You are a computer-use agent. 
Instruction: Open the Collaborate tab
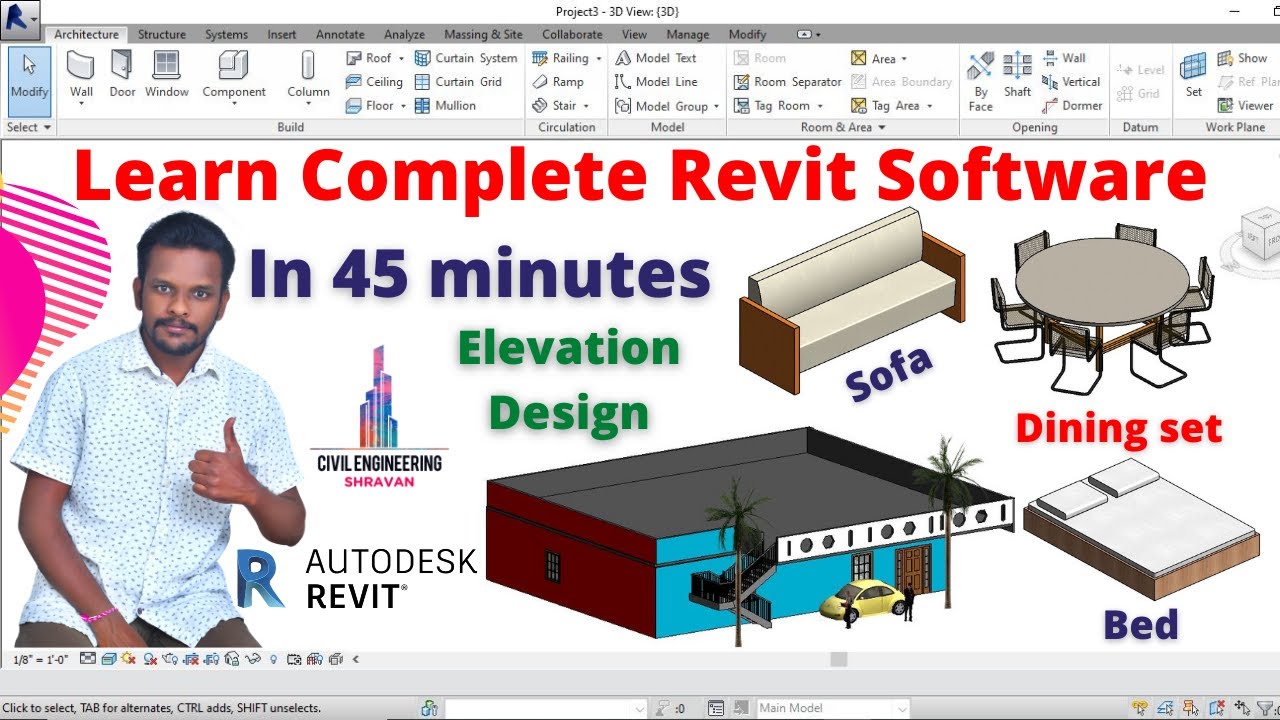[572, 34]
